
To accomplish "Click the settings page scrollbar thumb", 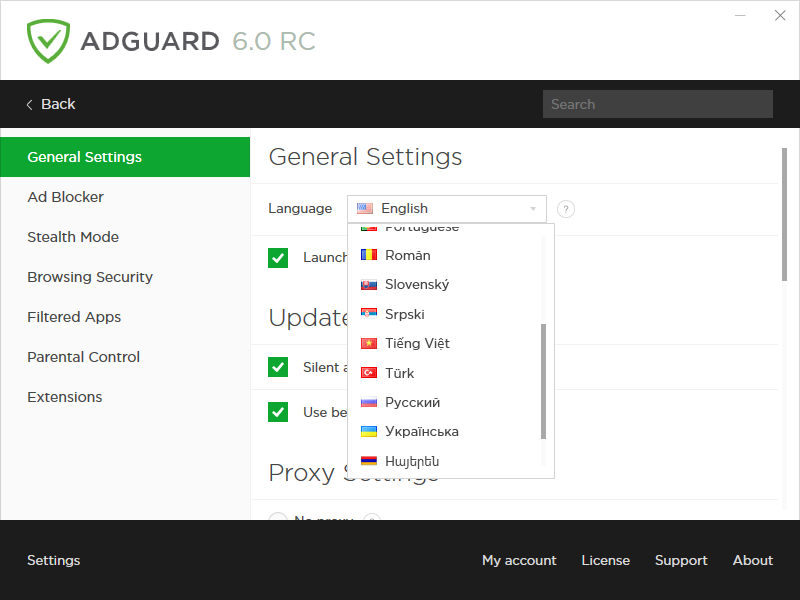I will tap(784, 214).
